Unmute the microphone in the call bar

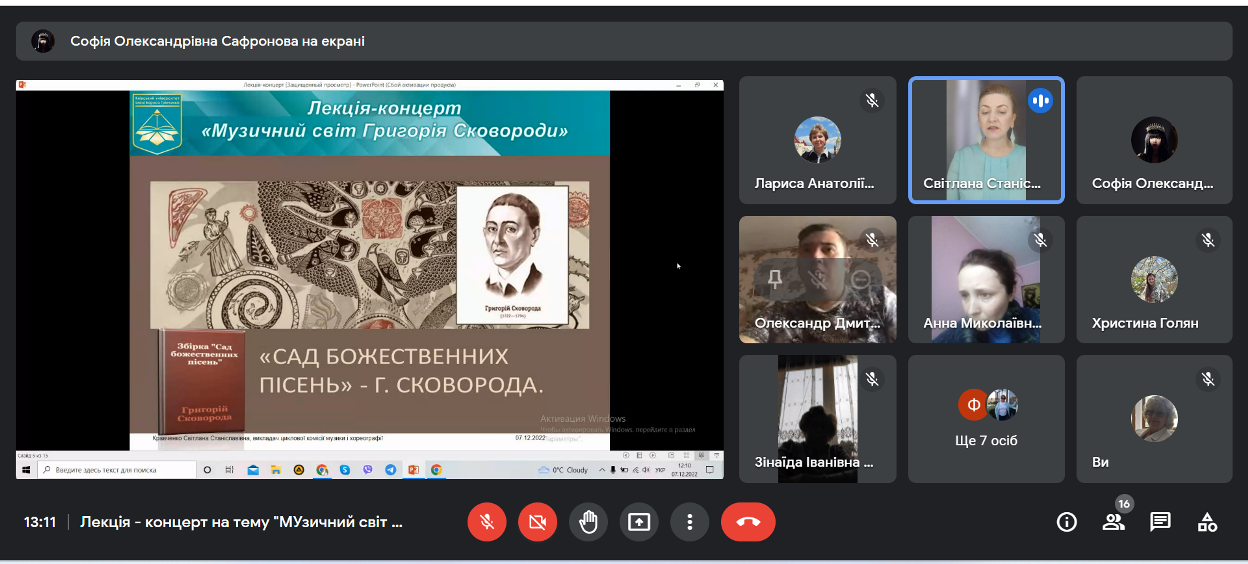click(487, 522)
